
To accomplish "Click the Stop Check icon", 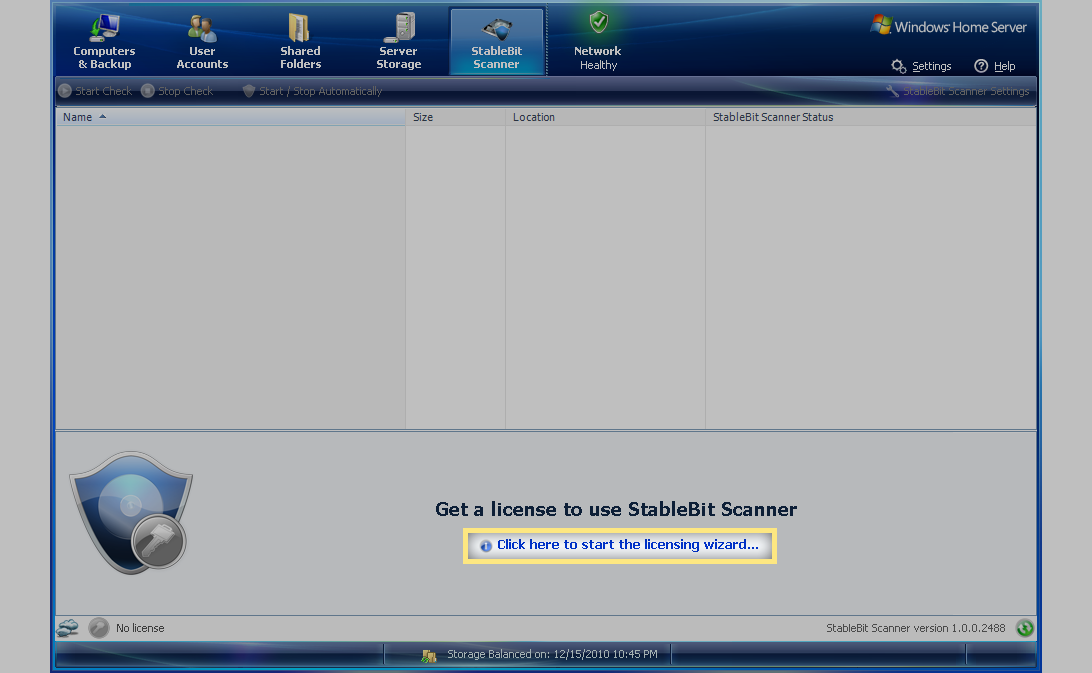I will 148,91.
